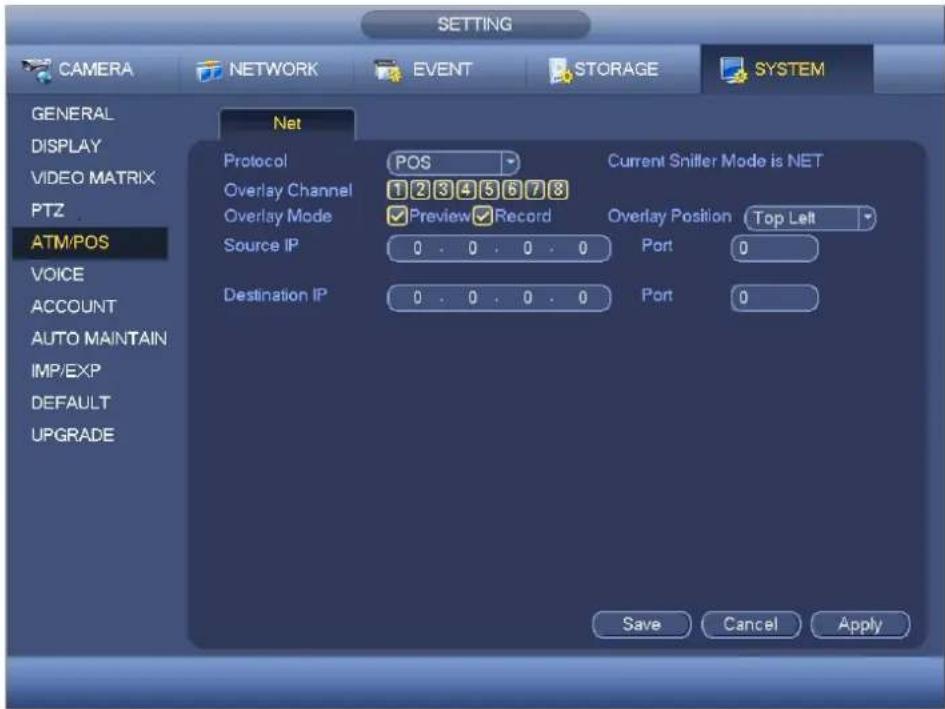This screenshot has height=709, width=945.
Task: Click the 'Current Sniffer Mode is NET' text
Action: 715,161
